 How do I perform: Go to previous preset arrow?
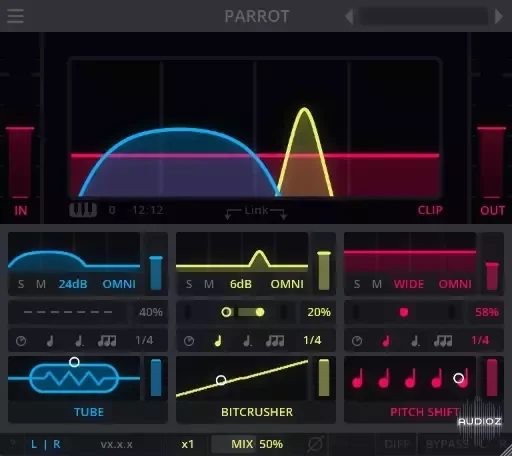[x=349, y=16]
